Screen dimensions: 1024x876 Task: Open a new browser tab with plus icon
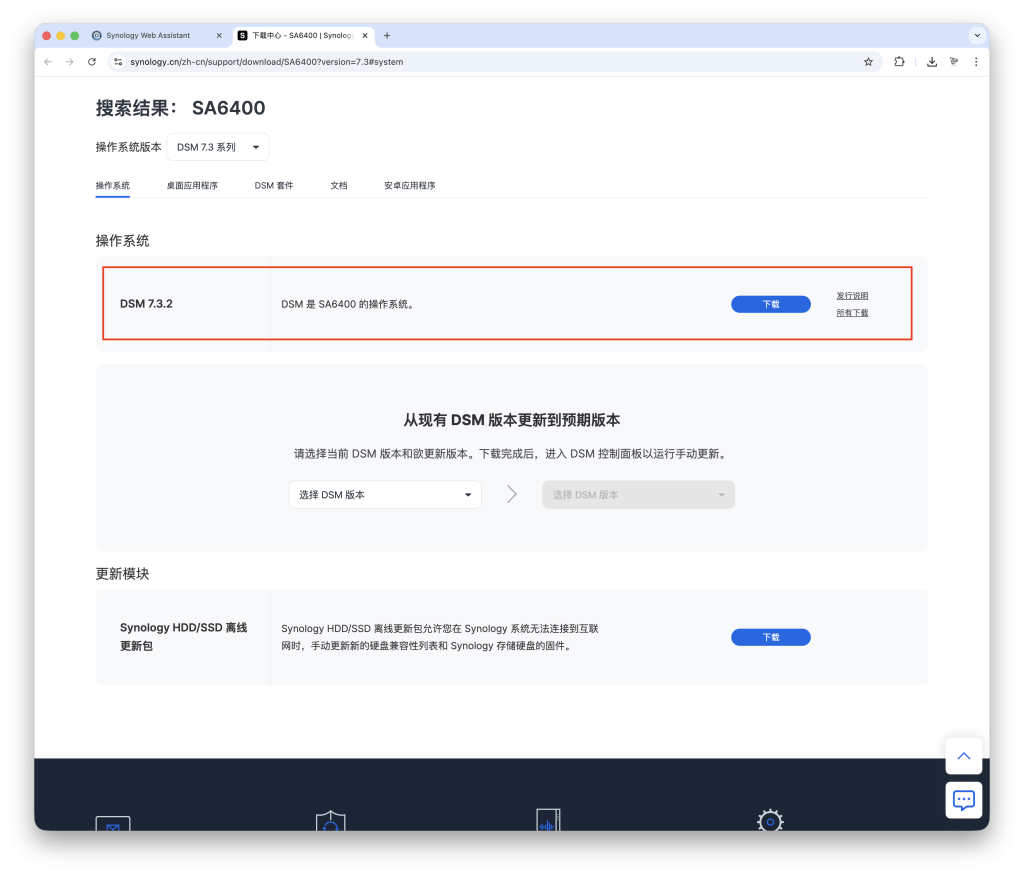[x=387, y=36]
